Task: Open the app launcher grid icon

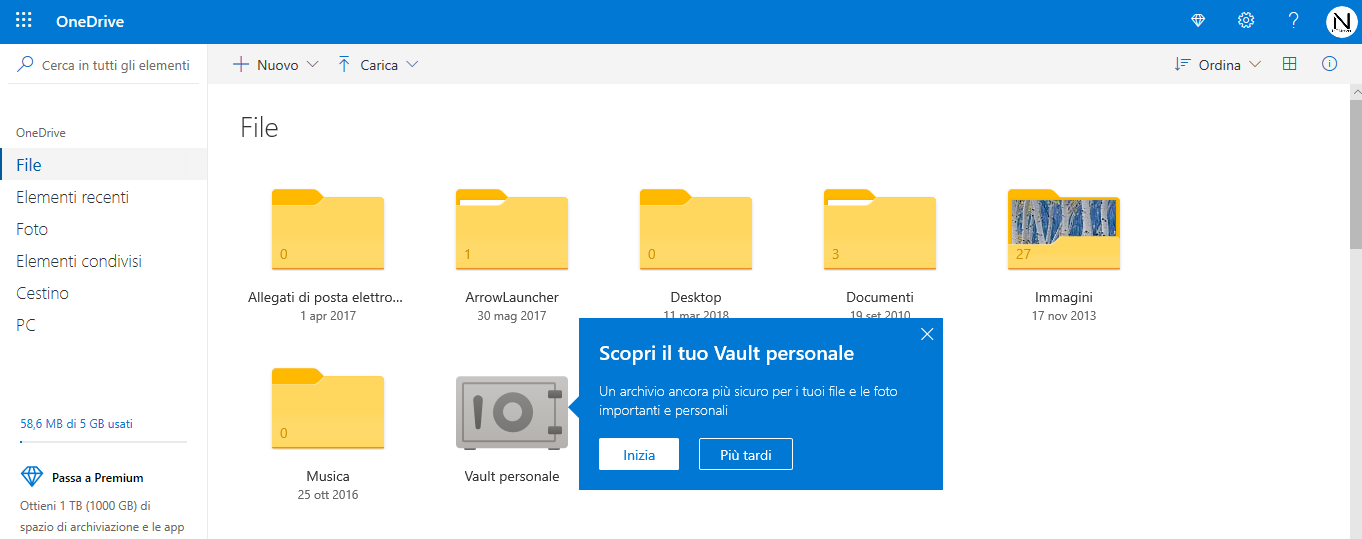Action: click(x=24, y=21)
